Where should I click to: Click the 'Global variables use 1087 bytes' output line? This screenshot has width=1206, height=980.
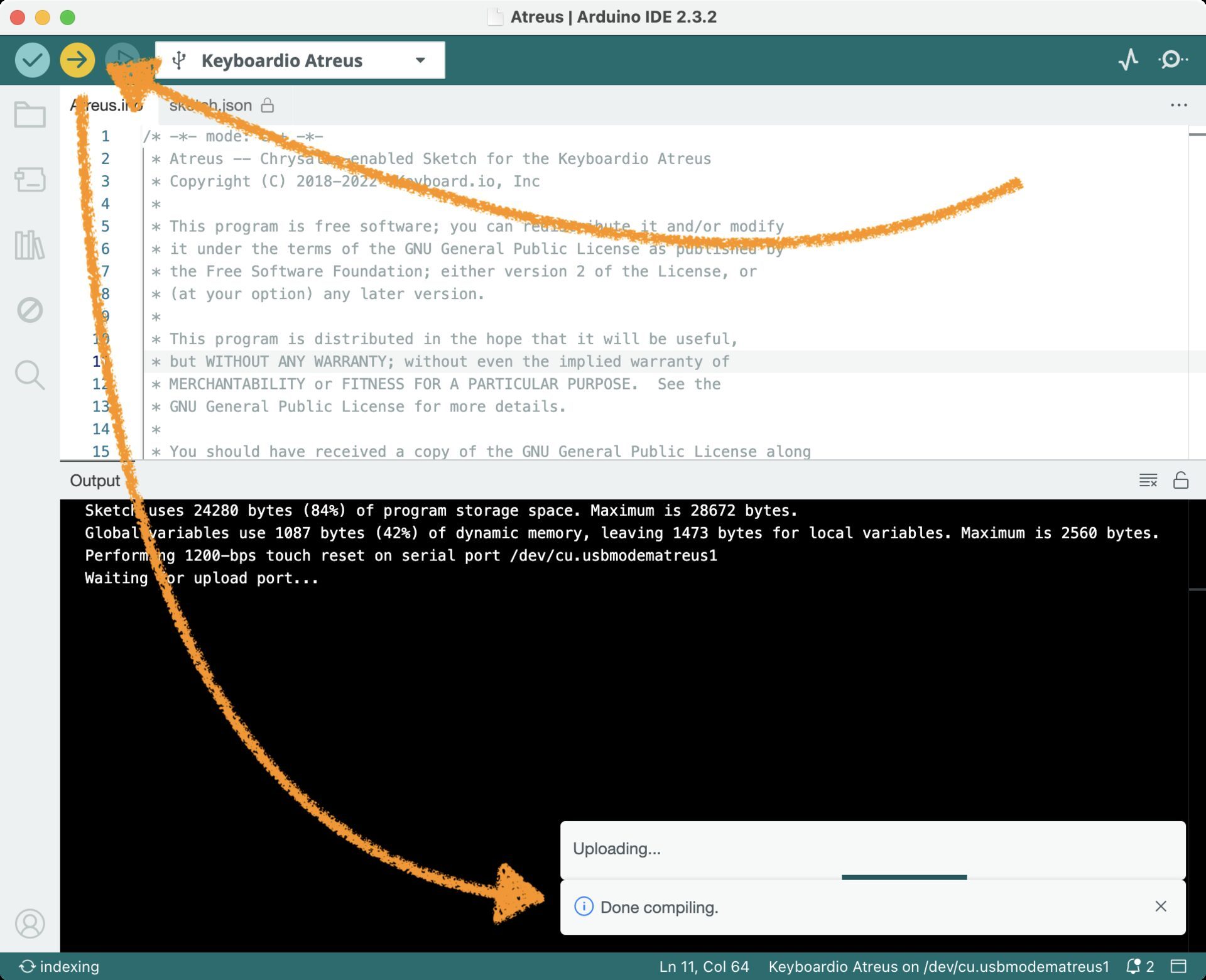pyautogui.click(x=622, y=533)
